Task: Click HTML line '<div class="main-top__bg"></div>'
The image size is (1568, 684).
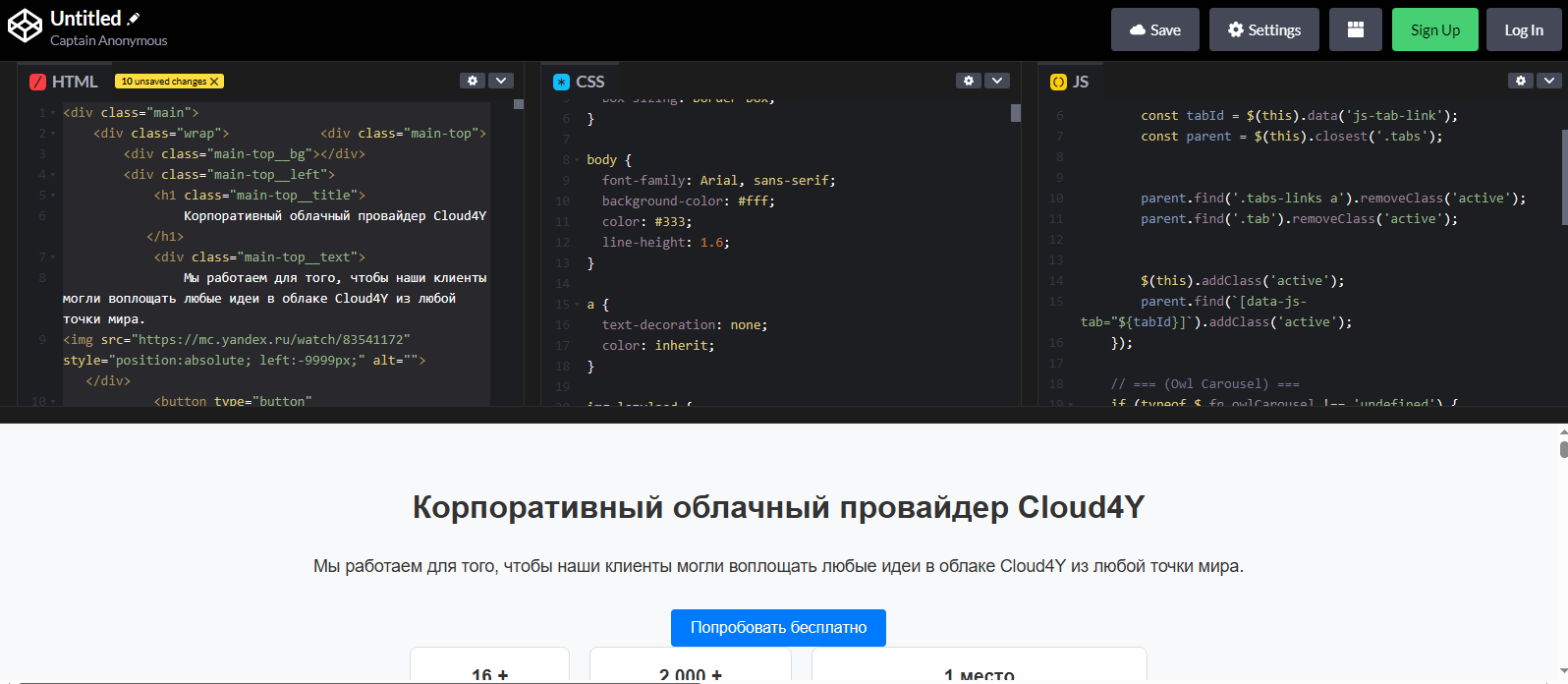Action: [x=244, y=154]
